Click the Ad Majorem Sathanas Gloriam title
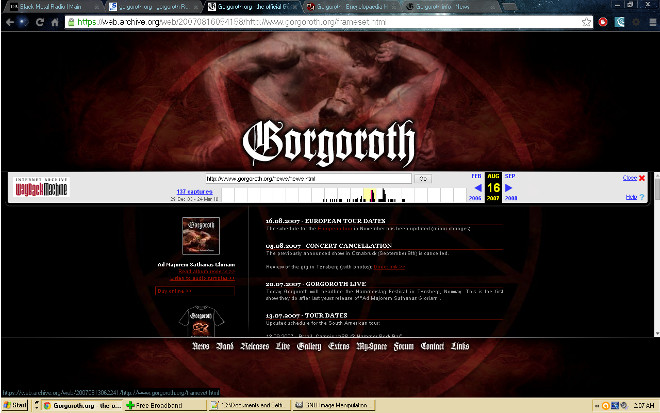Viewport: 660px width, 413px height. tap(196, 265)
